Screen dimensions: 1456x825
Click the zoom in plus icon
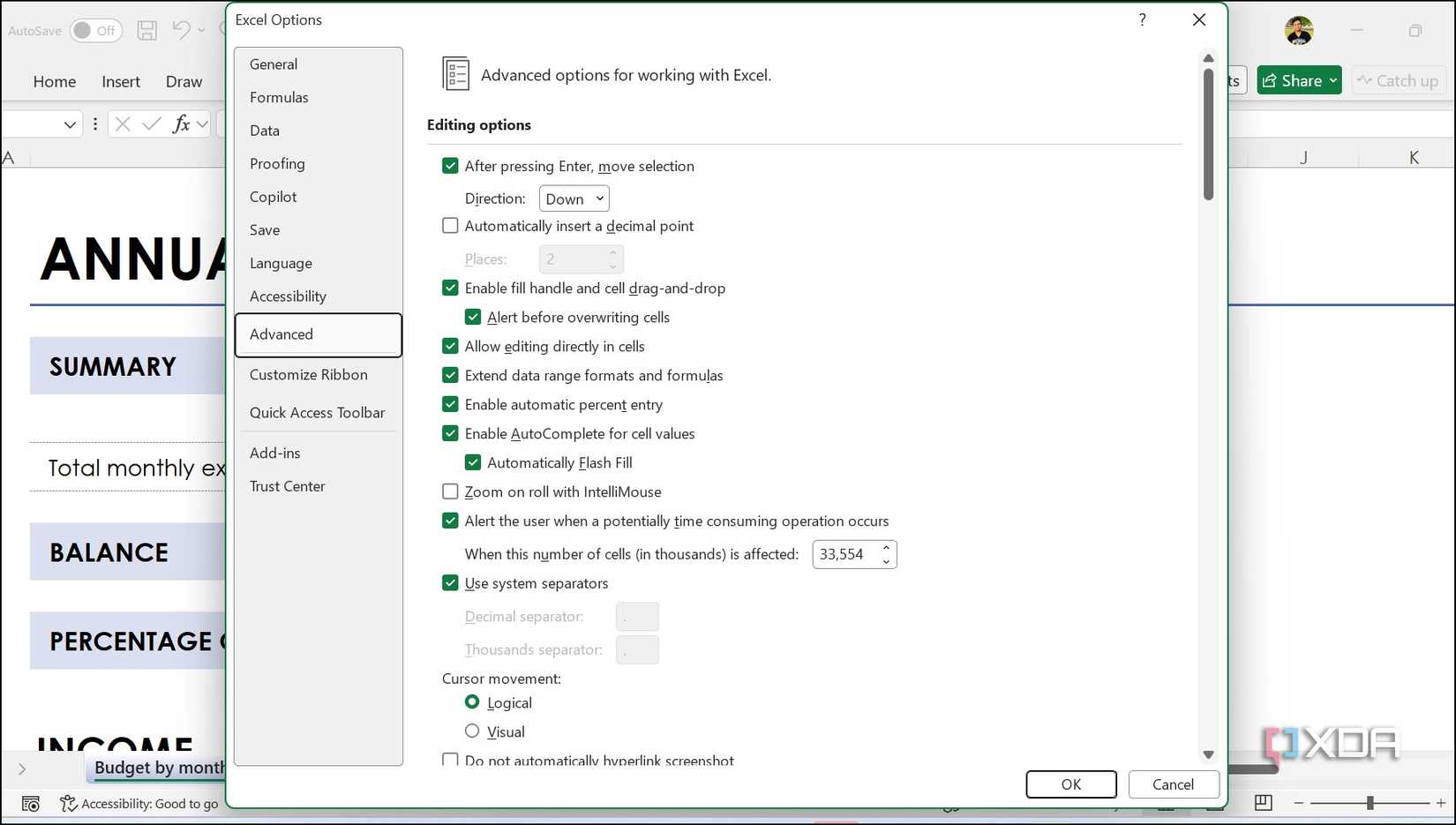(1440, 803)
